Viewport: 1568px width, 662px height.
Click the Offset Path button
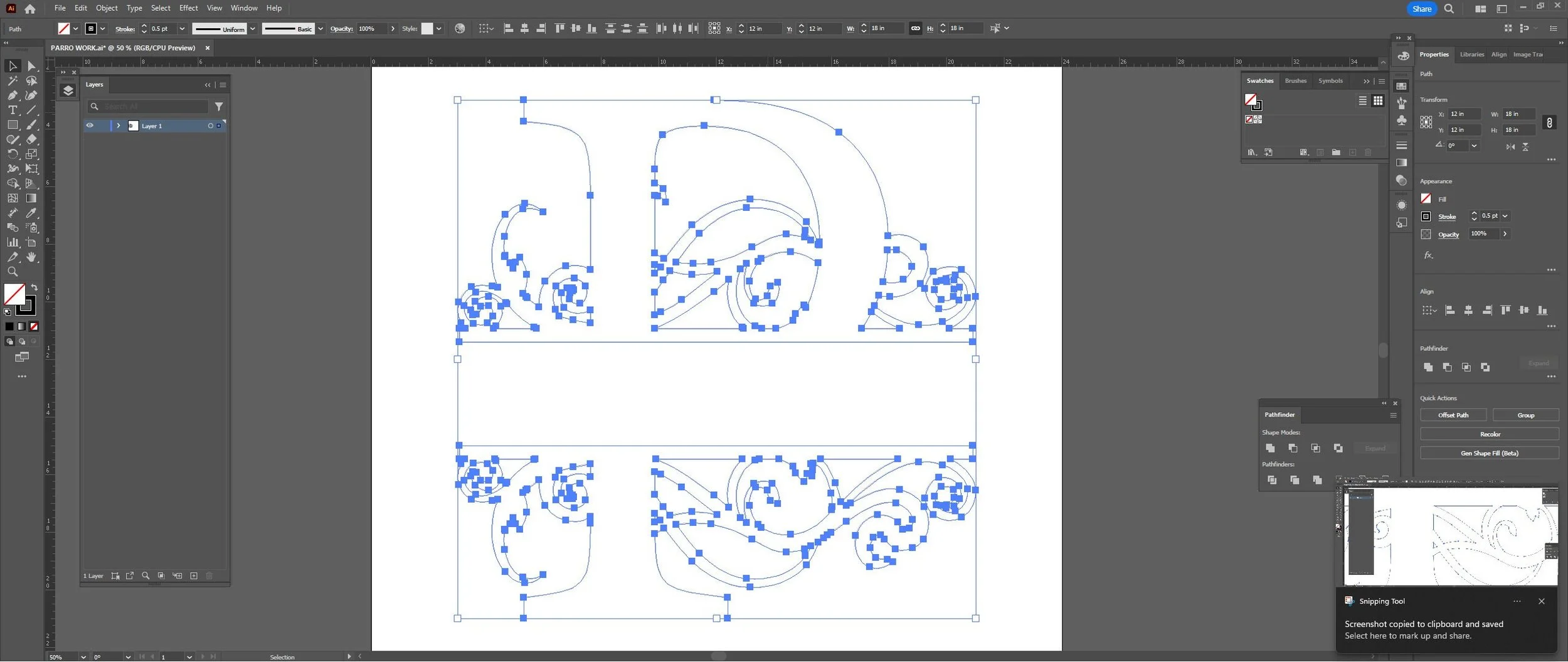(x=1453, y=415)
